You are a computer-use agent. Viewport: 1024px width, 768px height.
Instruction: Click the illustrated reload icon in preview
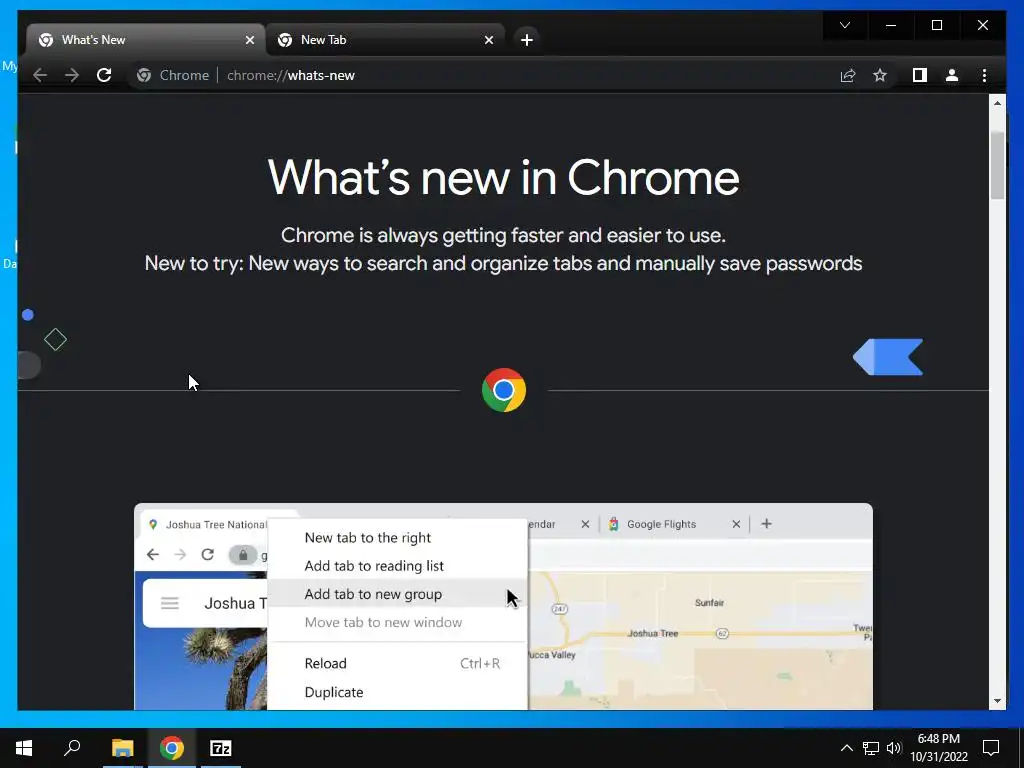coord(208,554)
